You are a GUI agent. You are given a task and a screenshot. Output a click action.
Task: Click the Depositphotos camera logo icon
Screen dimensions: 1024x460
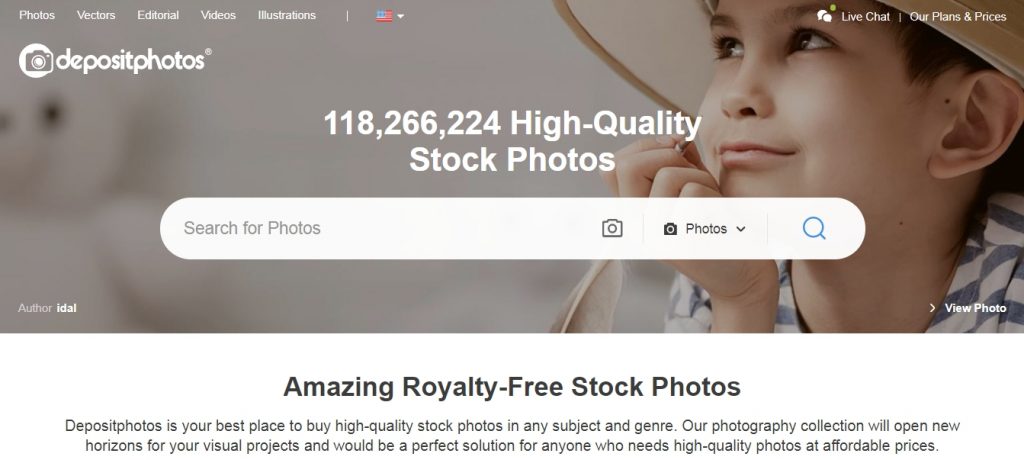[x=36, y=61]
